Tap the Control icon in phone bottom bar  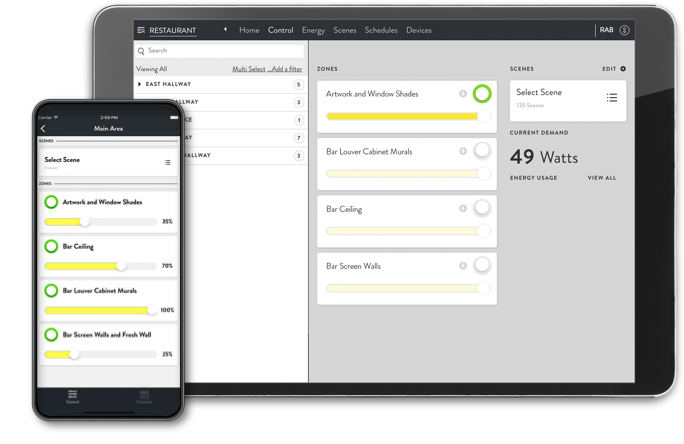[73, 397]
